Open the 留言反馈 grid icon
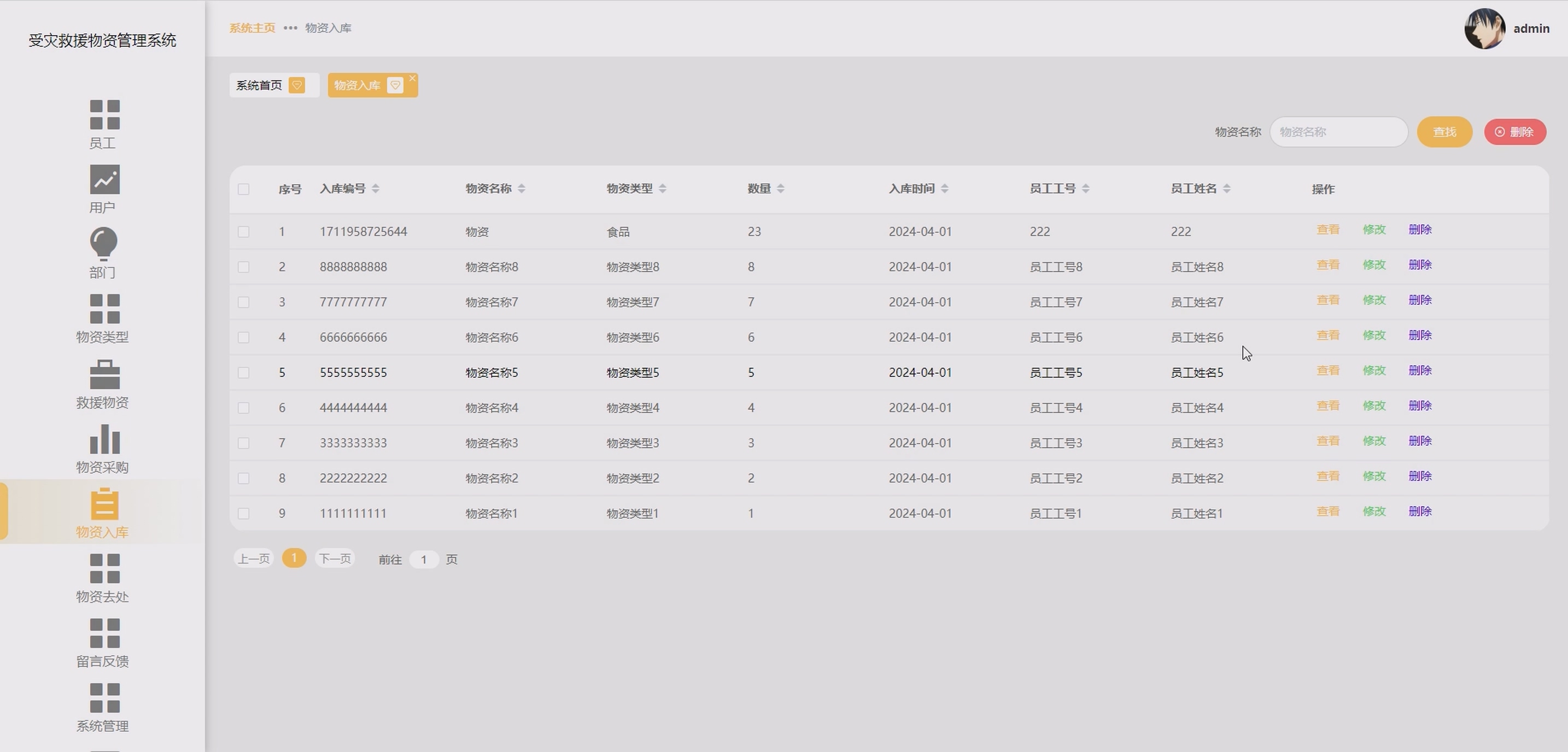 (x=104, y=633)
